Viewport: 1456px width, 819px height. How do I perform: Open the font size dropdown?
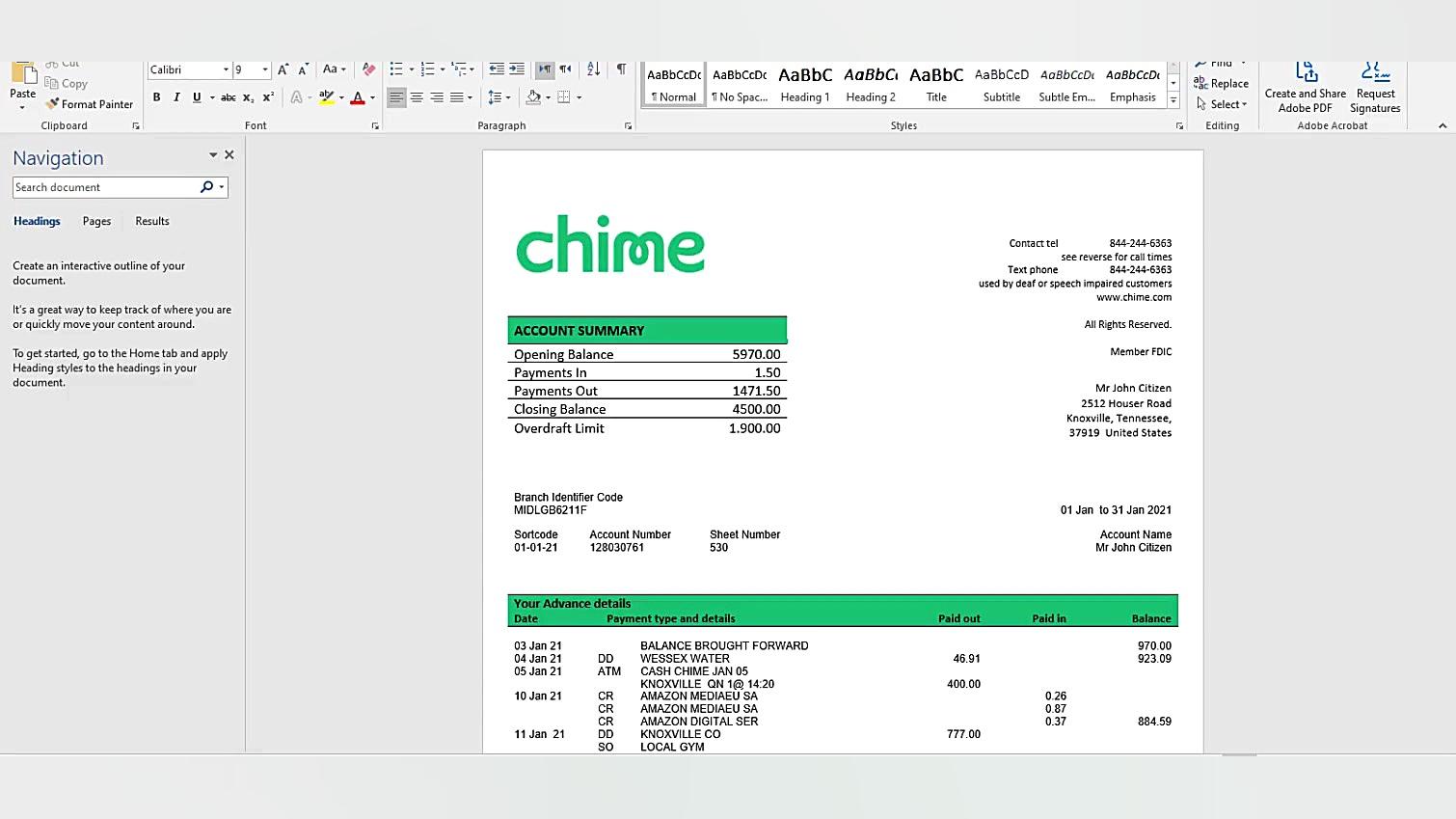coord(265,70)
